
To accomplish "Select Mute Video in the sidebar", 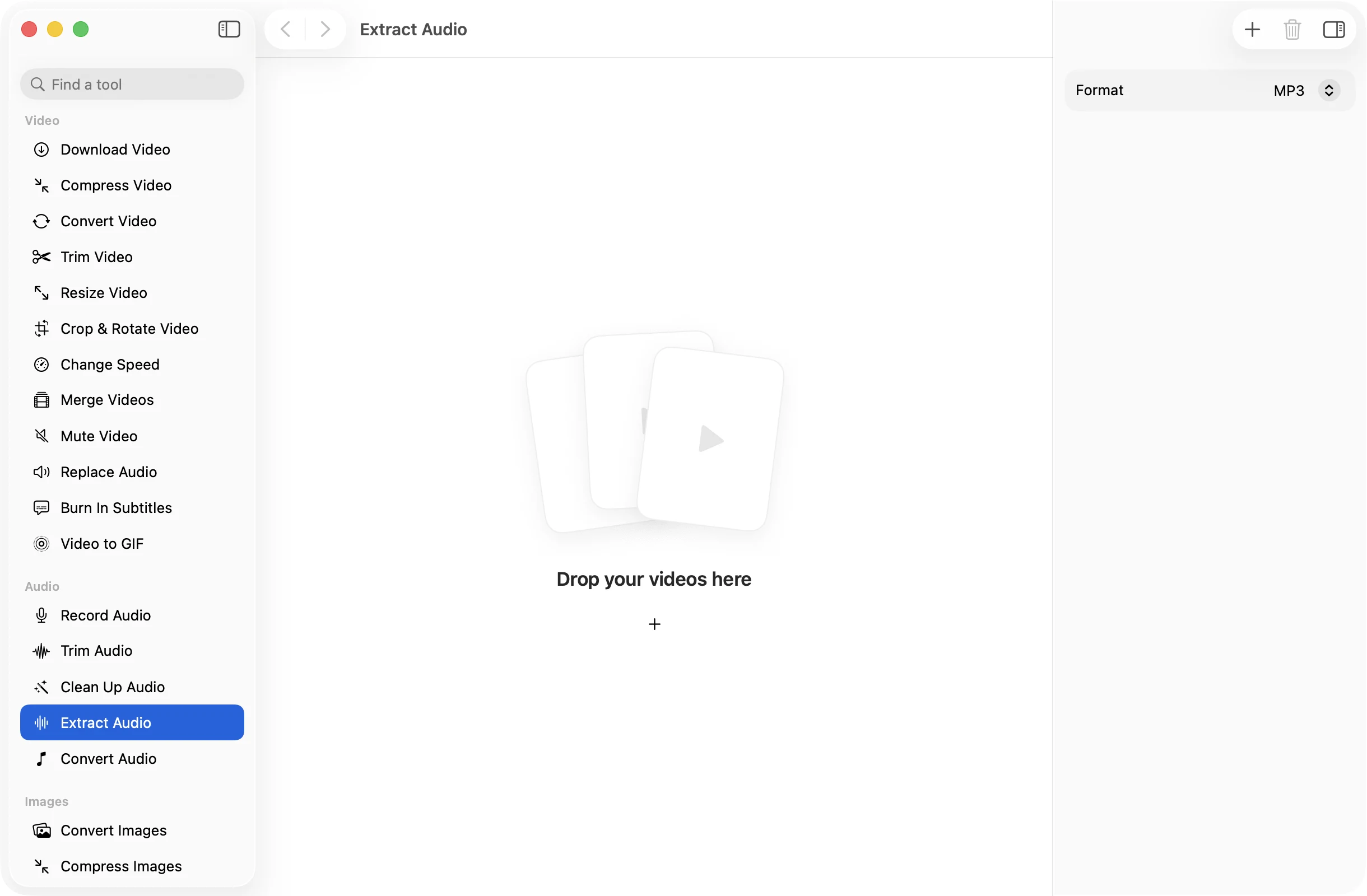I will (132, 436).
